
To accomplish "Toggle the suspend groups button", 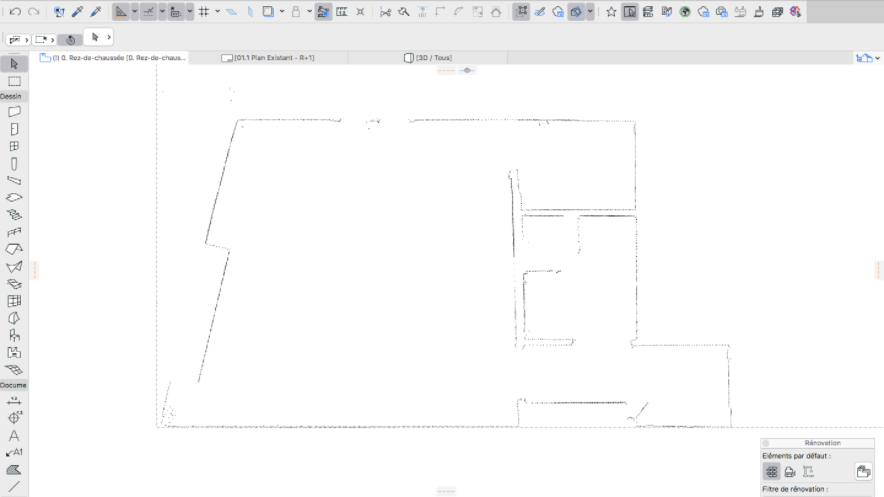I will 521,12.
